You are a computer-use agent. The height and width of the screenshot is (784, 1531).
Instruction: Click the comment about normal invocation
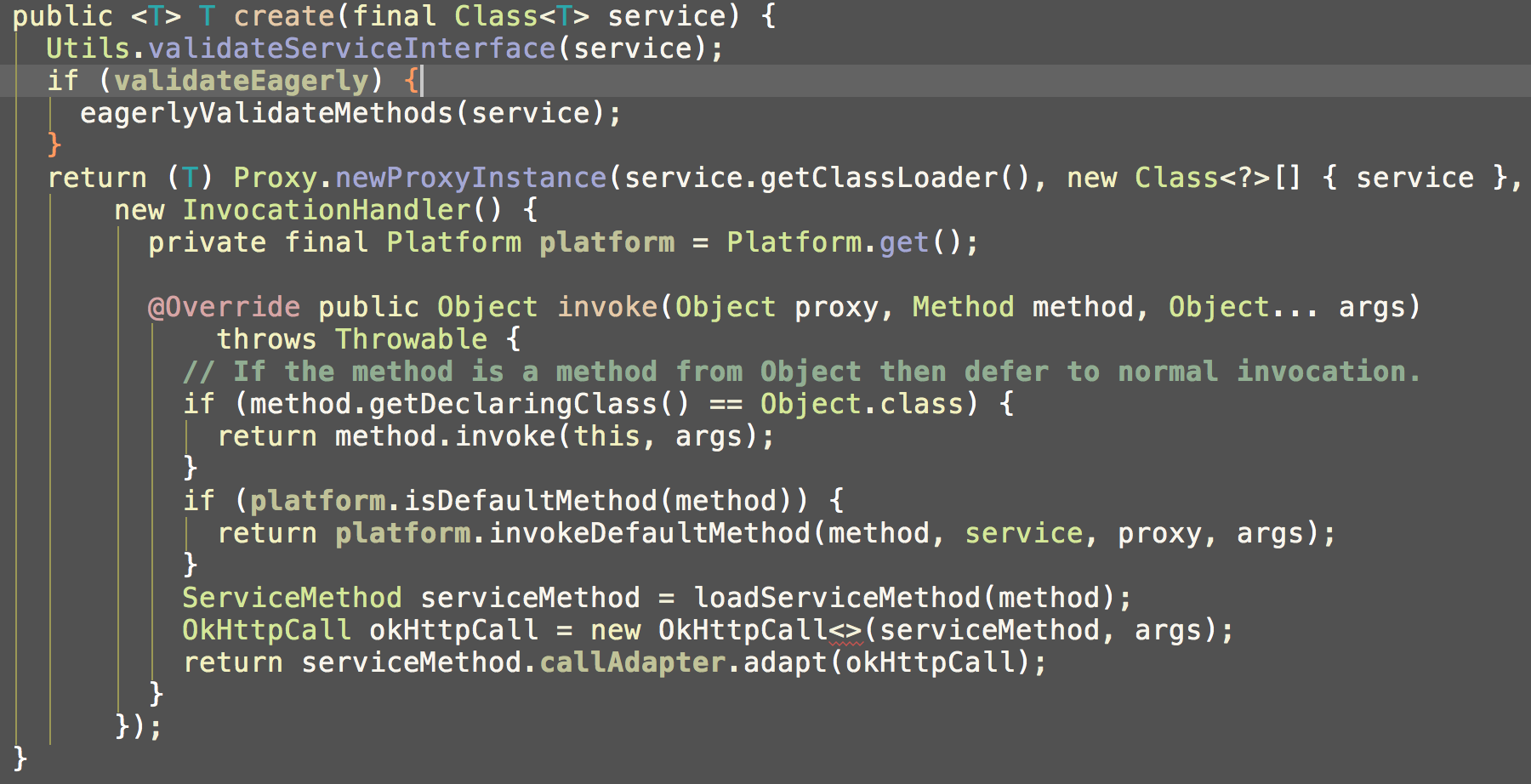tap(801, 372)
